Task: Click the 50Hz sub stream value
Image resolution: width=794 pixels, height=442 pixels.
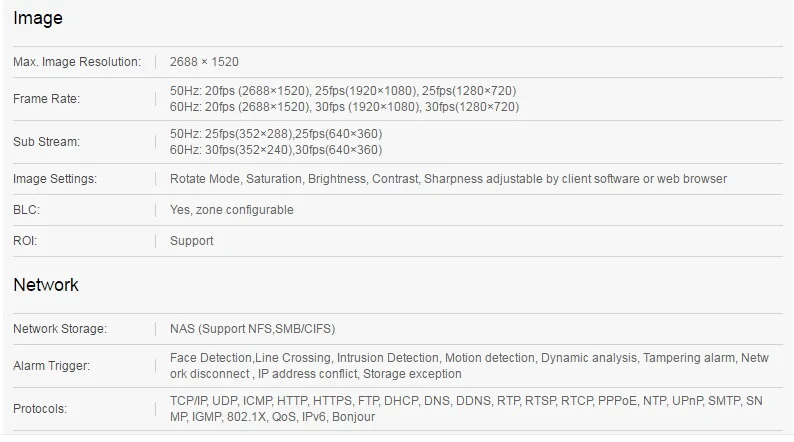Action: (276, 134)
